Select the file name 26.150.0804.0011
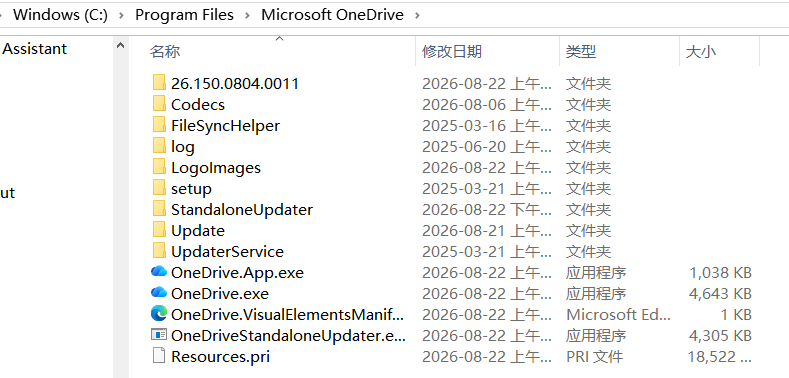 pyautogui.click(x=235, y=84)
